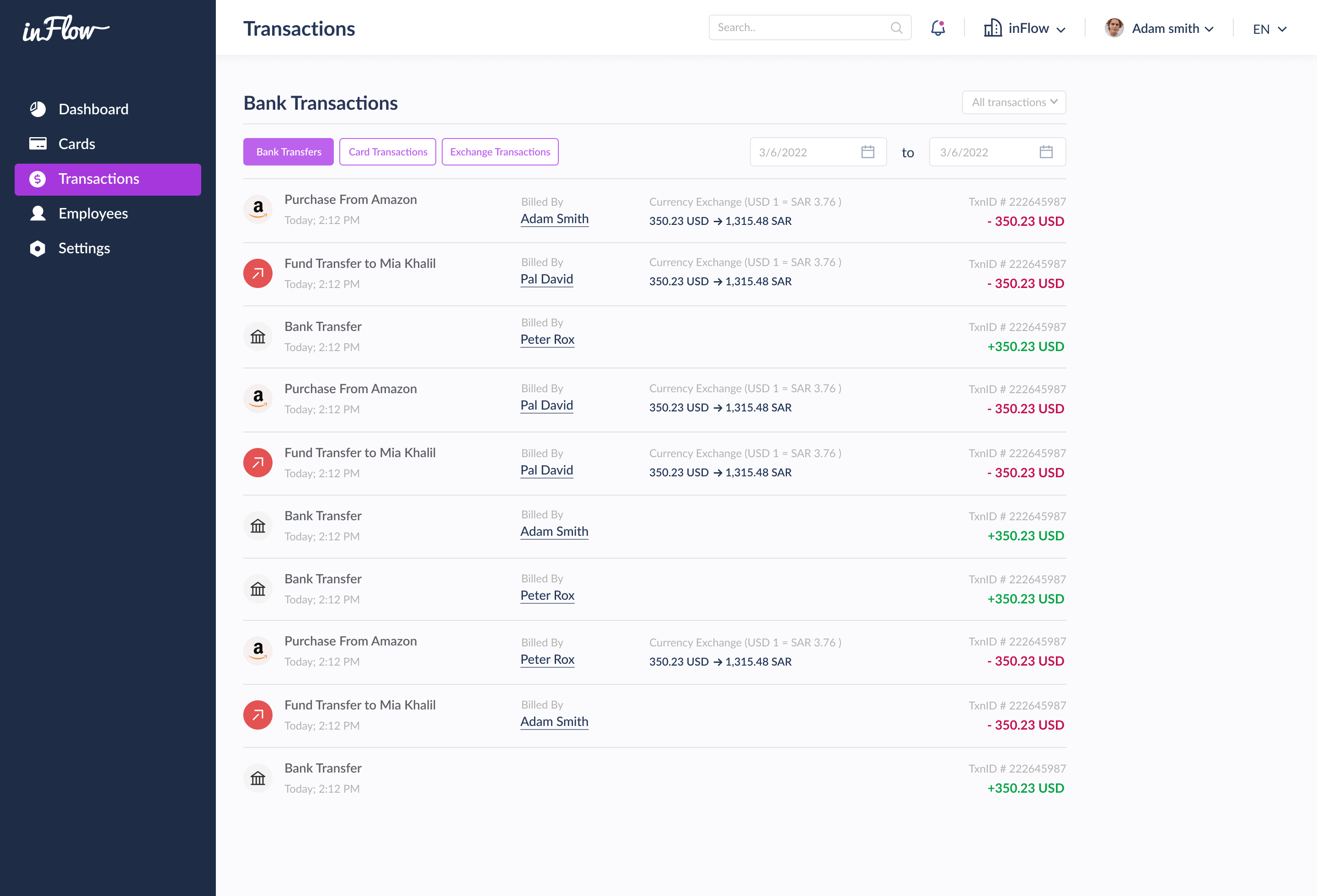Click the Amazon logo of first transaction
Viewport: 1317px width, 896px height.
[258, 209]
